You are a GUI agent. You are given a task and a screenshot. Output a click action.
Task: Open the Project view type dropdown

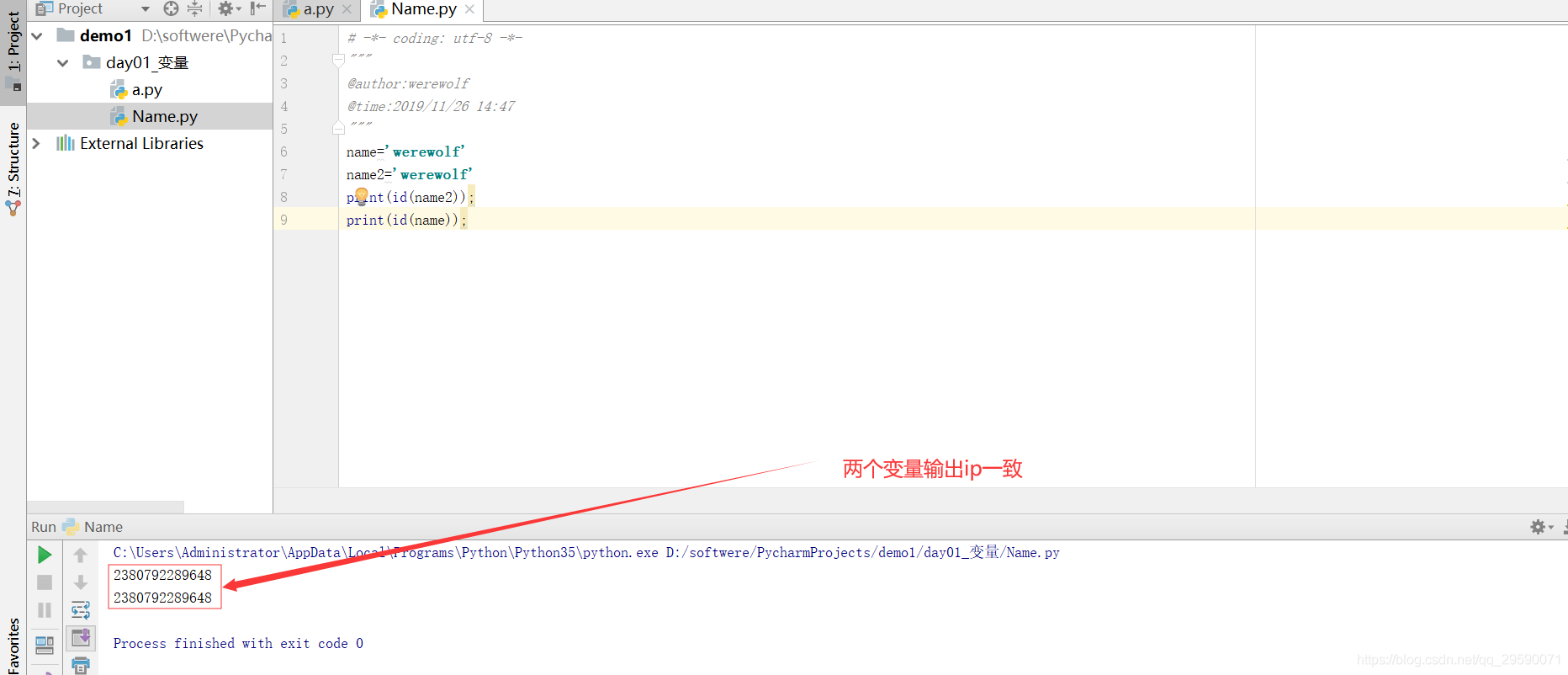coord(146,9)
